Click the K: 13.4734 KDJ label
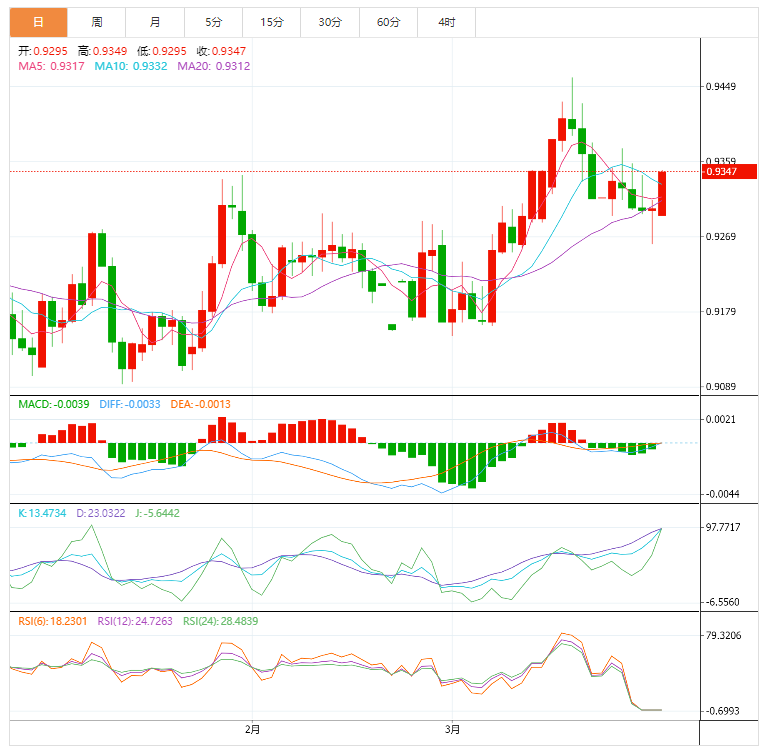Screen dimensions: 769x754 click(42, 513)
